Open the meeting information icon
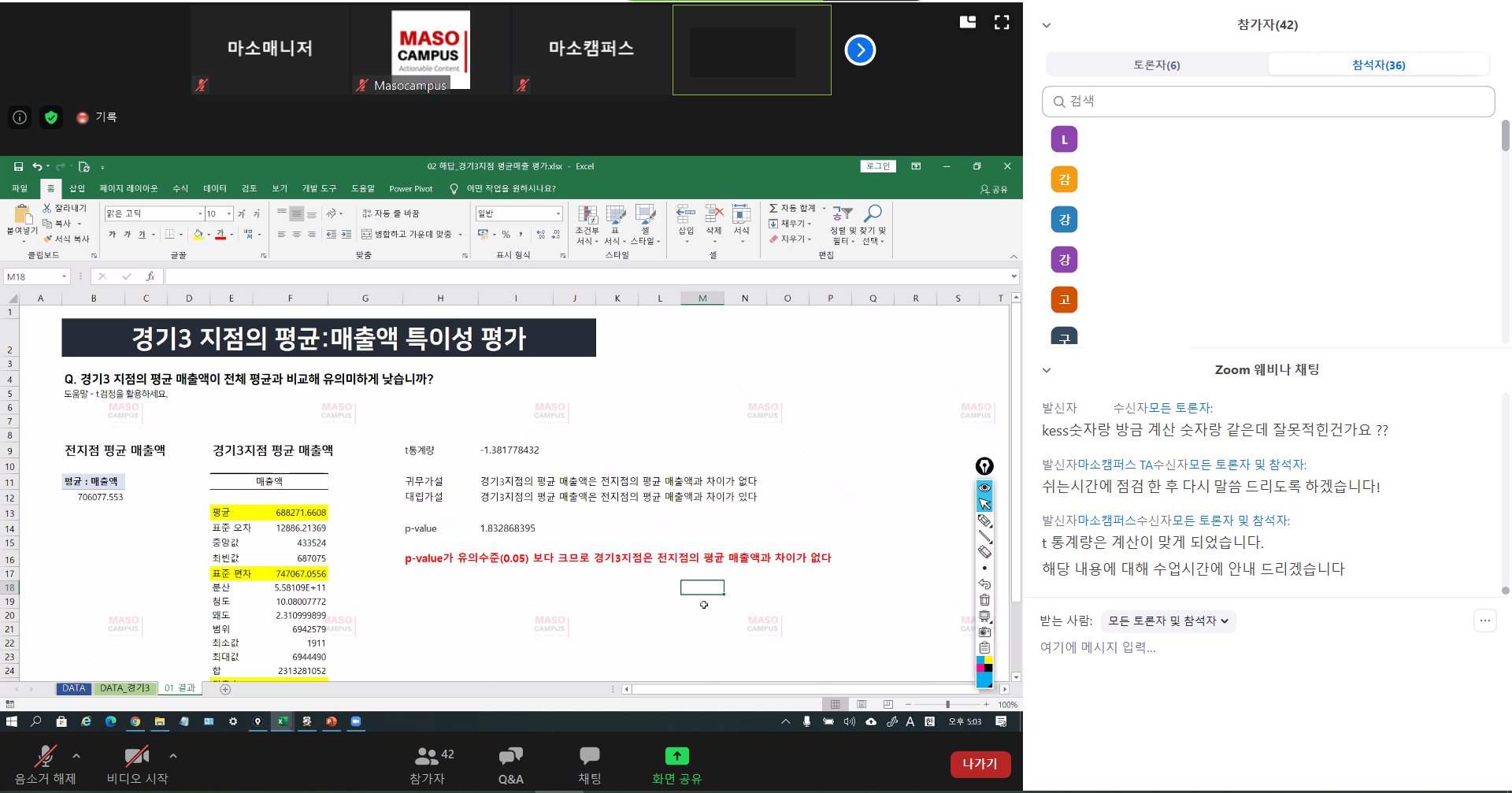 pos(20,117)
